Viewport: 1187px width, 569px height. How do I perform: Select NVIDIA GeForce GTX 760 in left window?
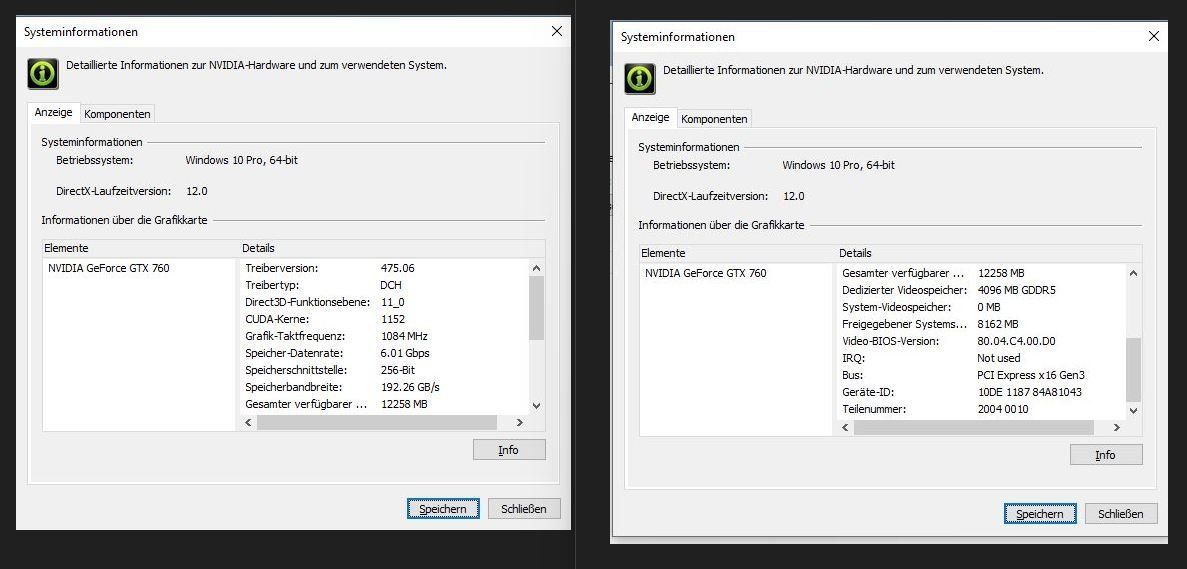[109, 268]
